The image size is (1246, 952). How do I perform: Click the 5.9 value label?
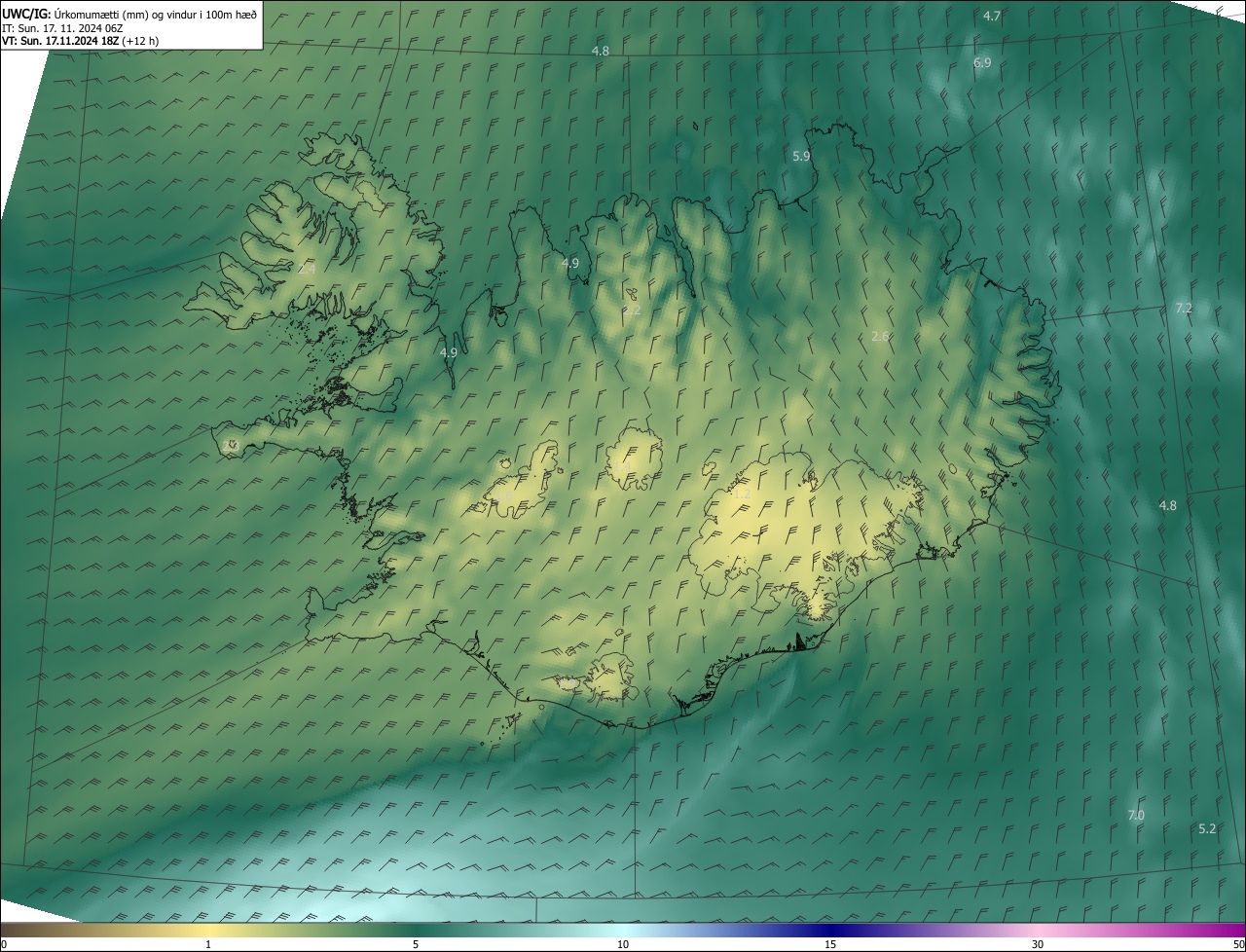tap(801, 156)
